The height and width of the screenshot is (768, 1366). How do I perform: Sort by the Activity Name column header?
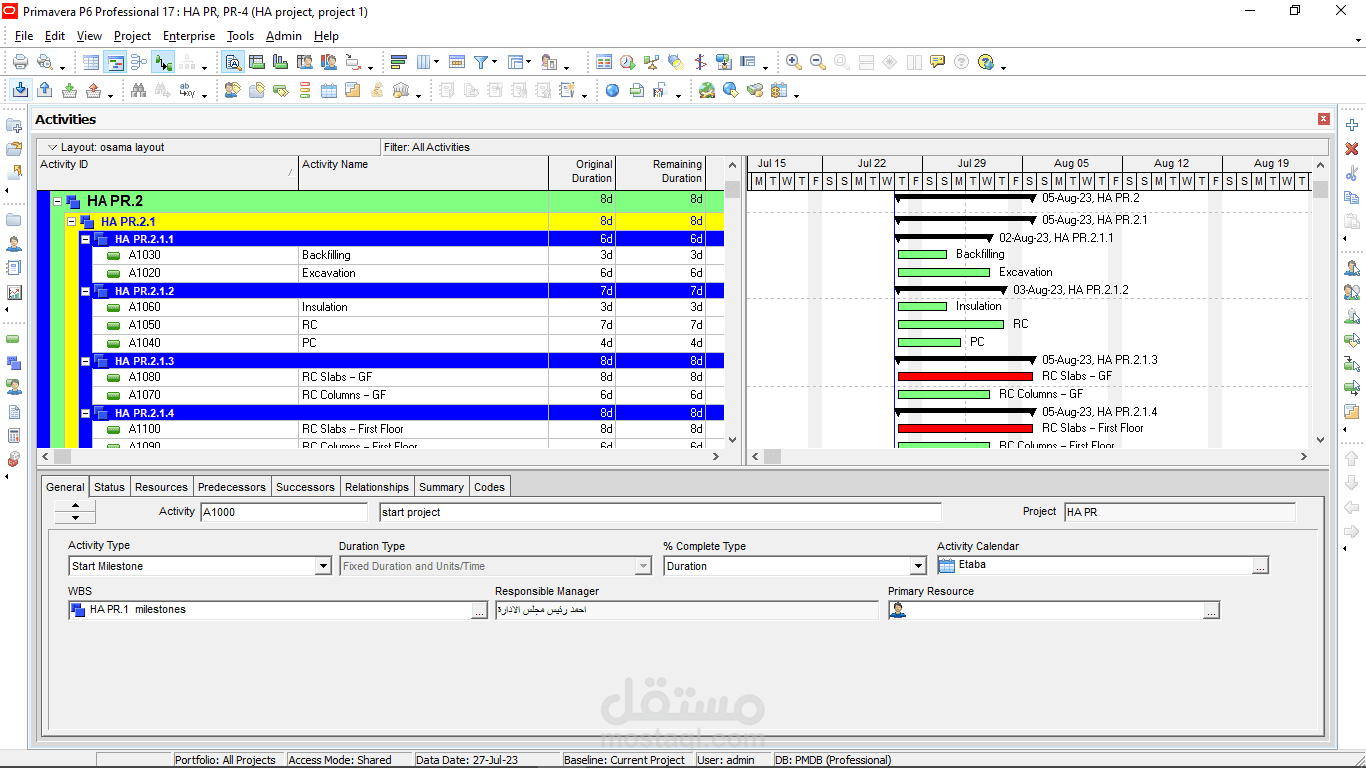tap(423, 172)
